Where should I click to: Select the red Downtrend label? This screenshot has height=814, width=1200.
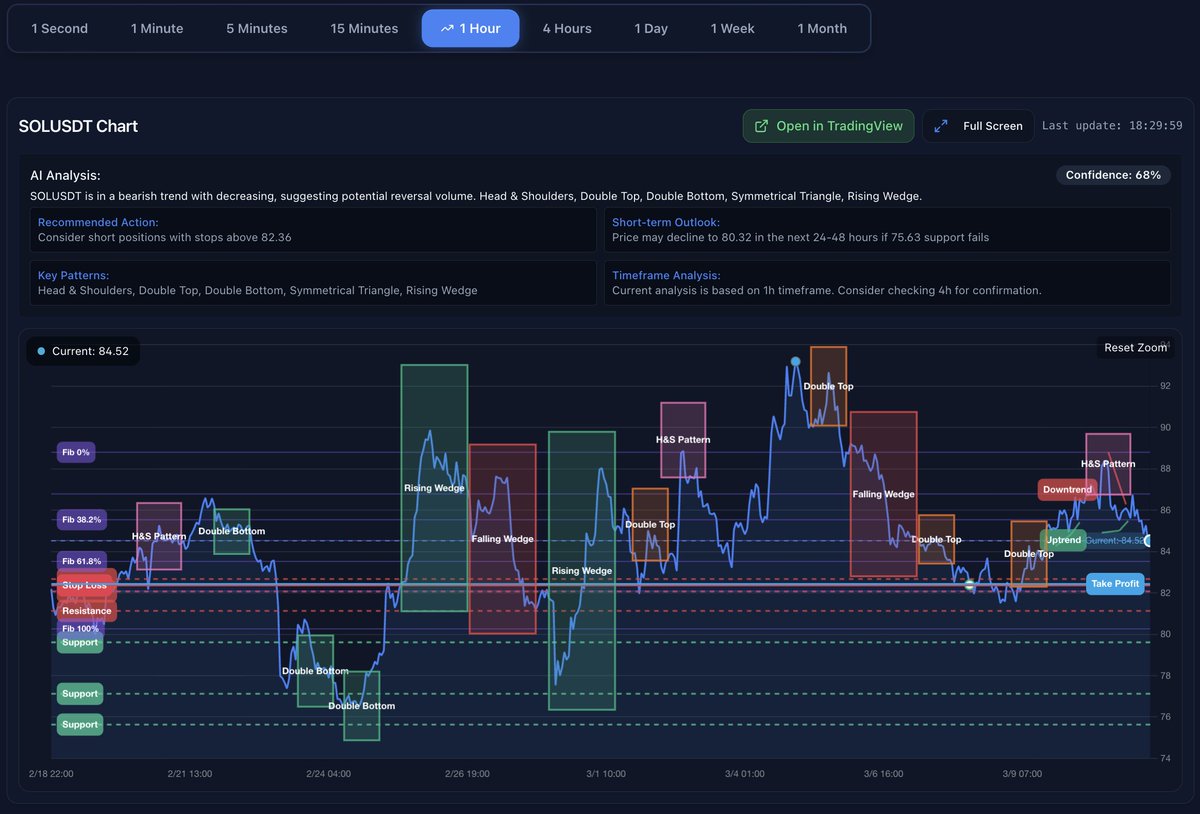[x=1067, y=490]
